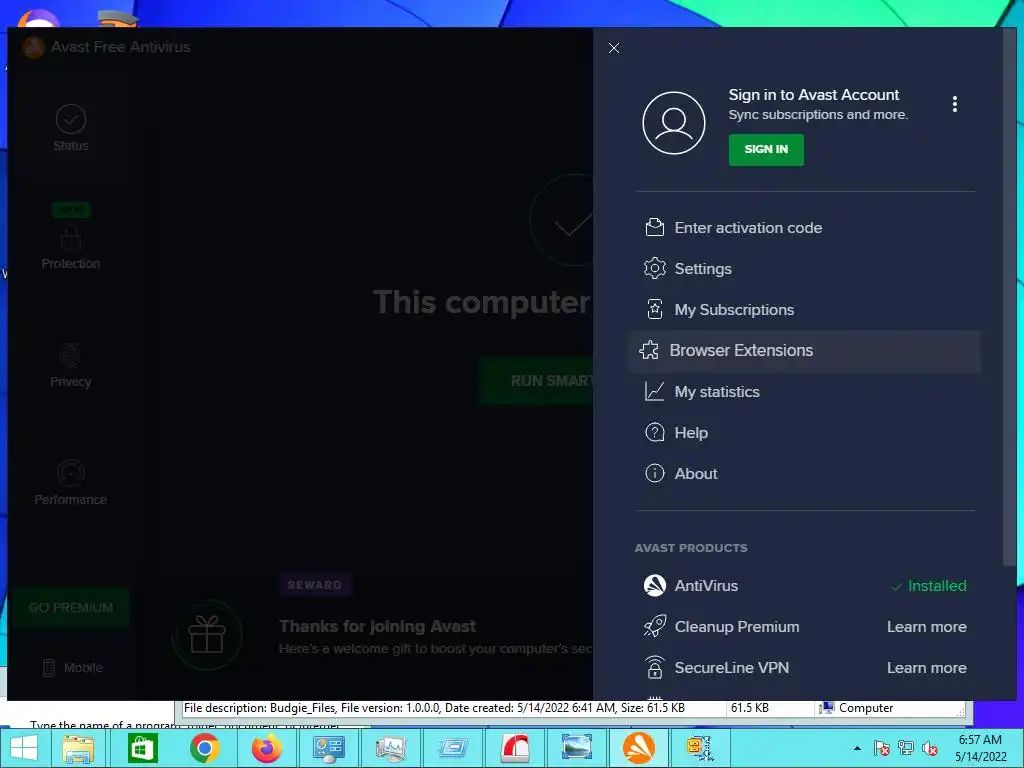Open Control Panel icon in the taskbar
Viewport: 1024px width, 768px height.
click(x=328, y=748)
